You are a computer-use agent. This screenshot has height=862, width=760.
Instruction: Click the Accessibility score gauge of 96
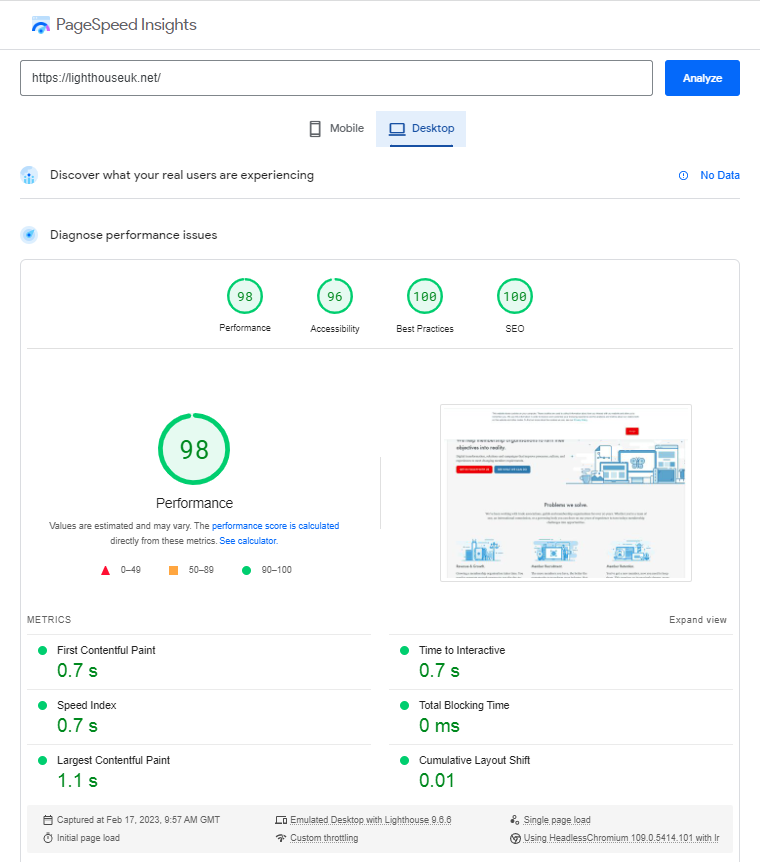335,296
